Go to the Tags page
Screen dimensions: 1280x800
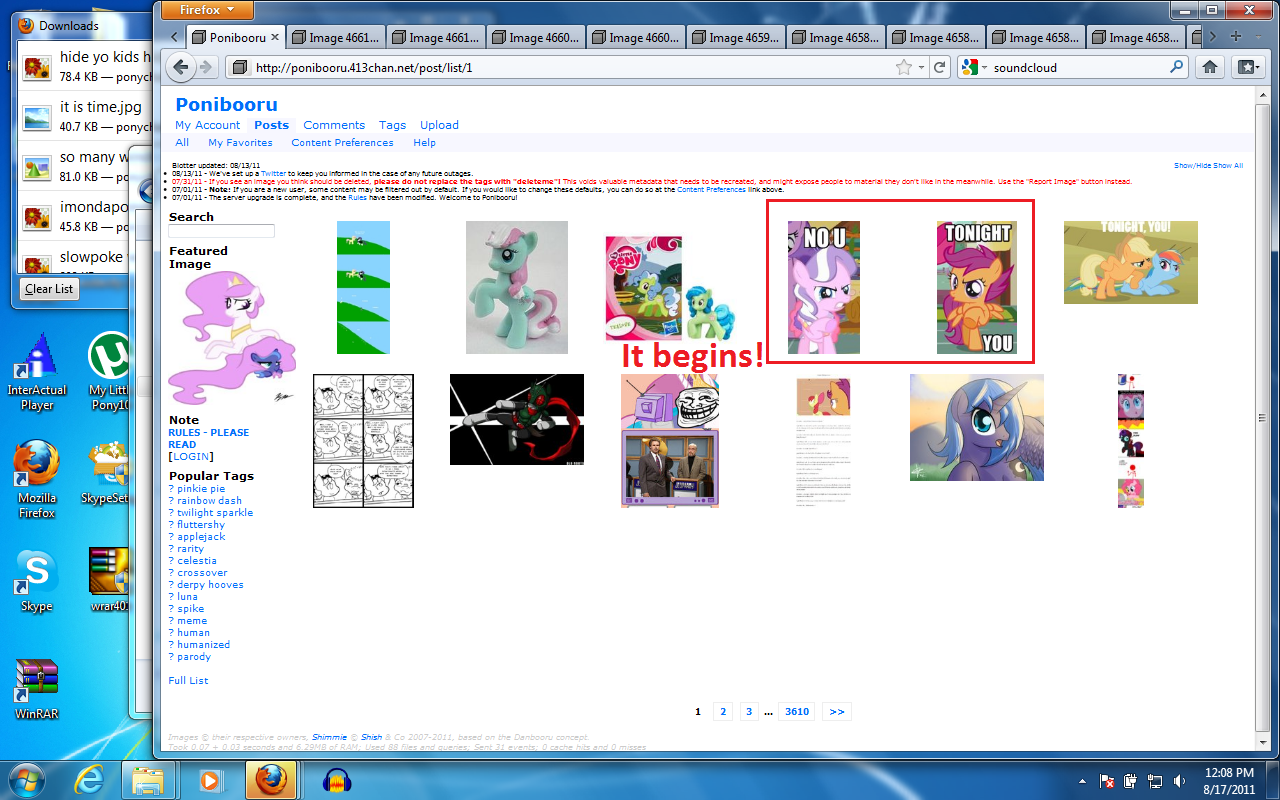(x=392, y=125)
